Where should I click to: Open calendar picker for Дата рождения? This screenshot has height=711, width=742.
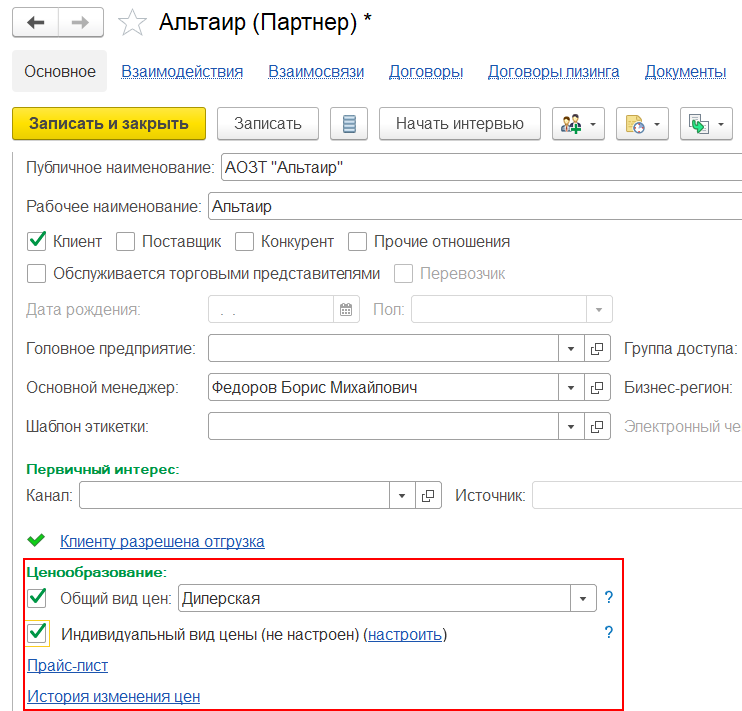(x=346, y=309)
